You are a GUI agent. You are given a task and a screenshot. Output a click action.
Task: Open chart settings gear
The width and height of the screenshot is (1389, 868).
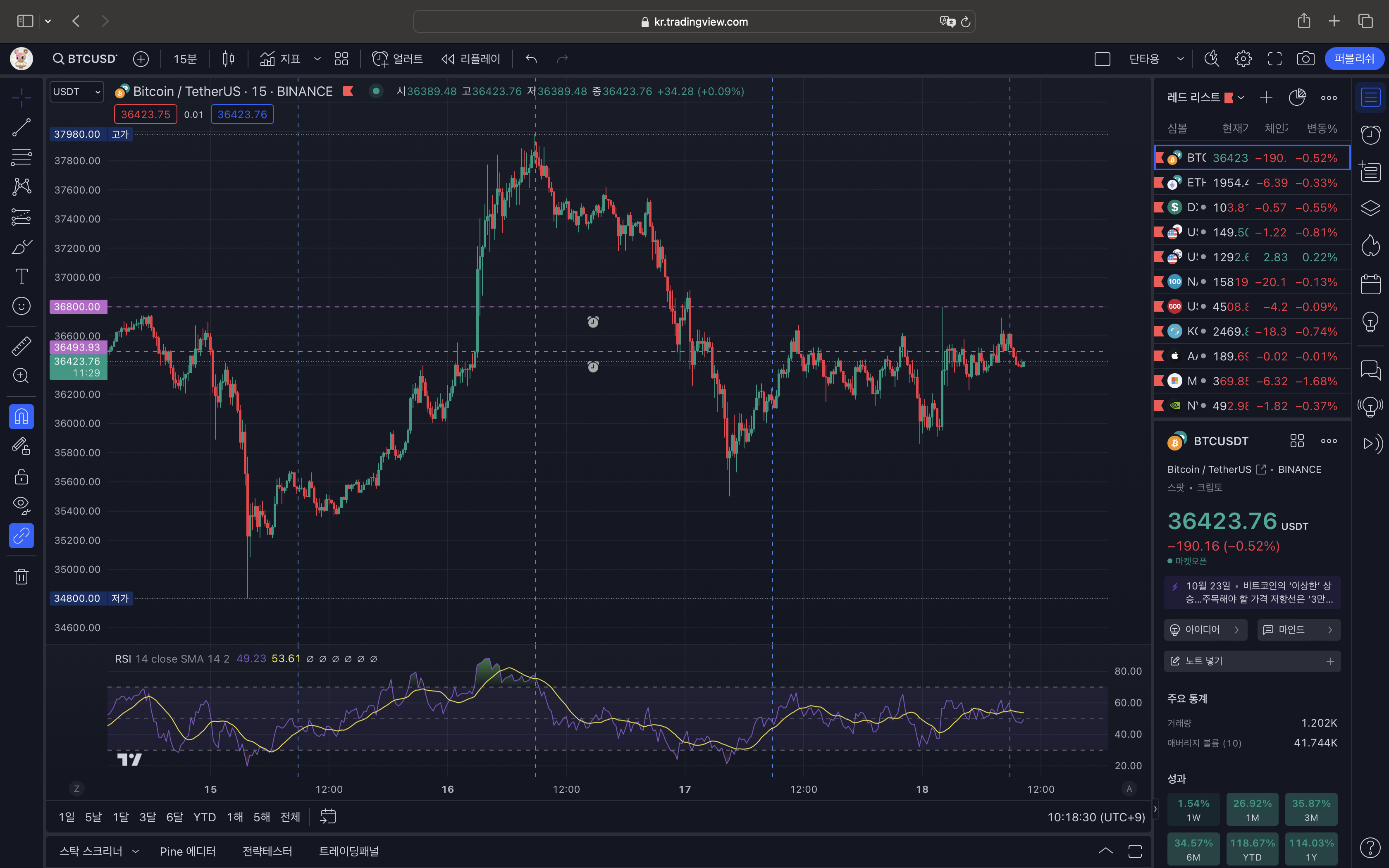coord(1243,59)
